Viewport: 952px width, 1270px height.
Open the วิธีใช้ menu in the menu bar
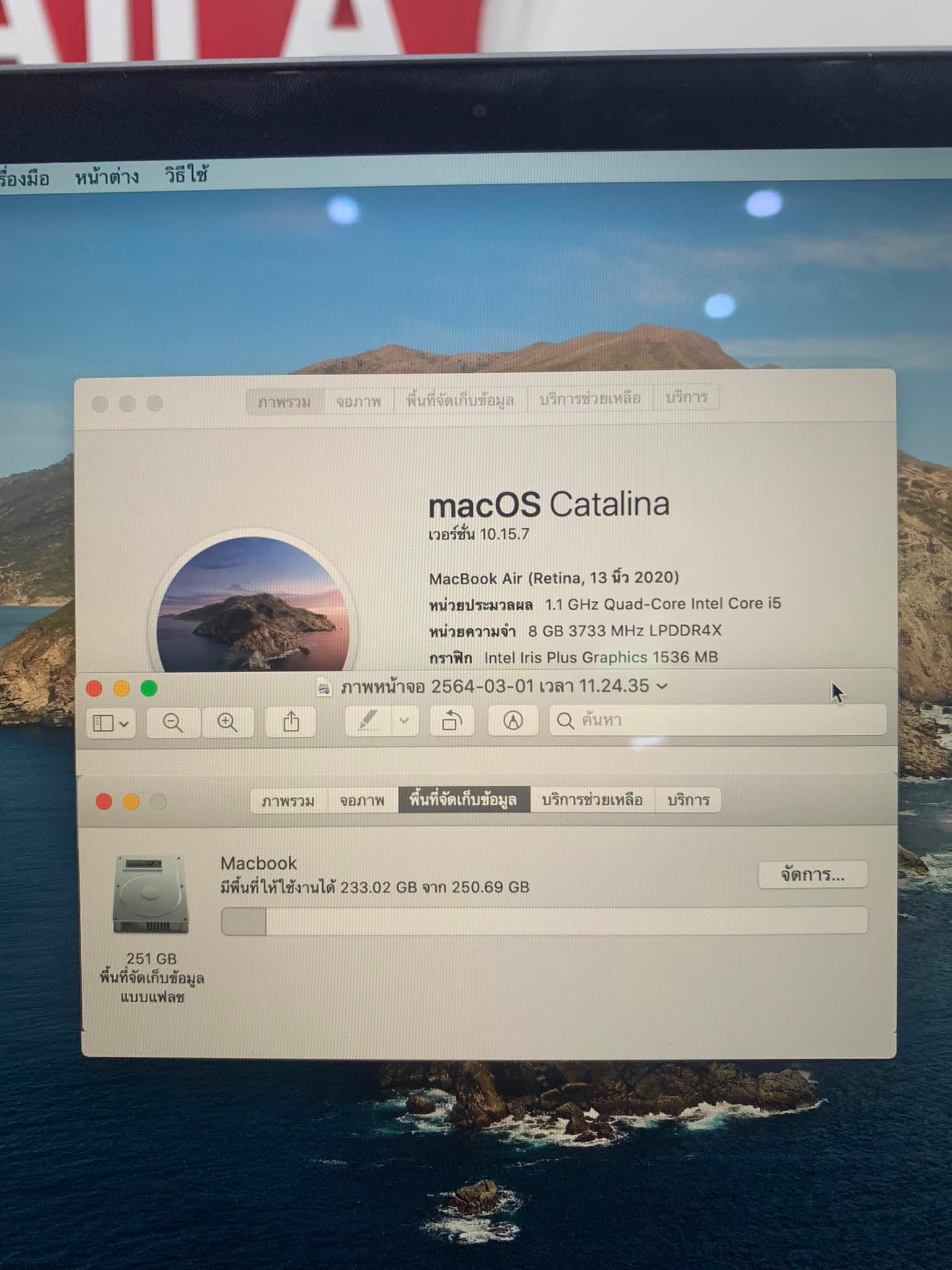pyautogui.click(x=186, y=175)
